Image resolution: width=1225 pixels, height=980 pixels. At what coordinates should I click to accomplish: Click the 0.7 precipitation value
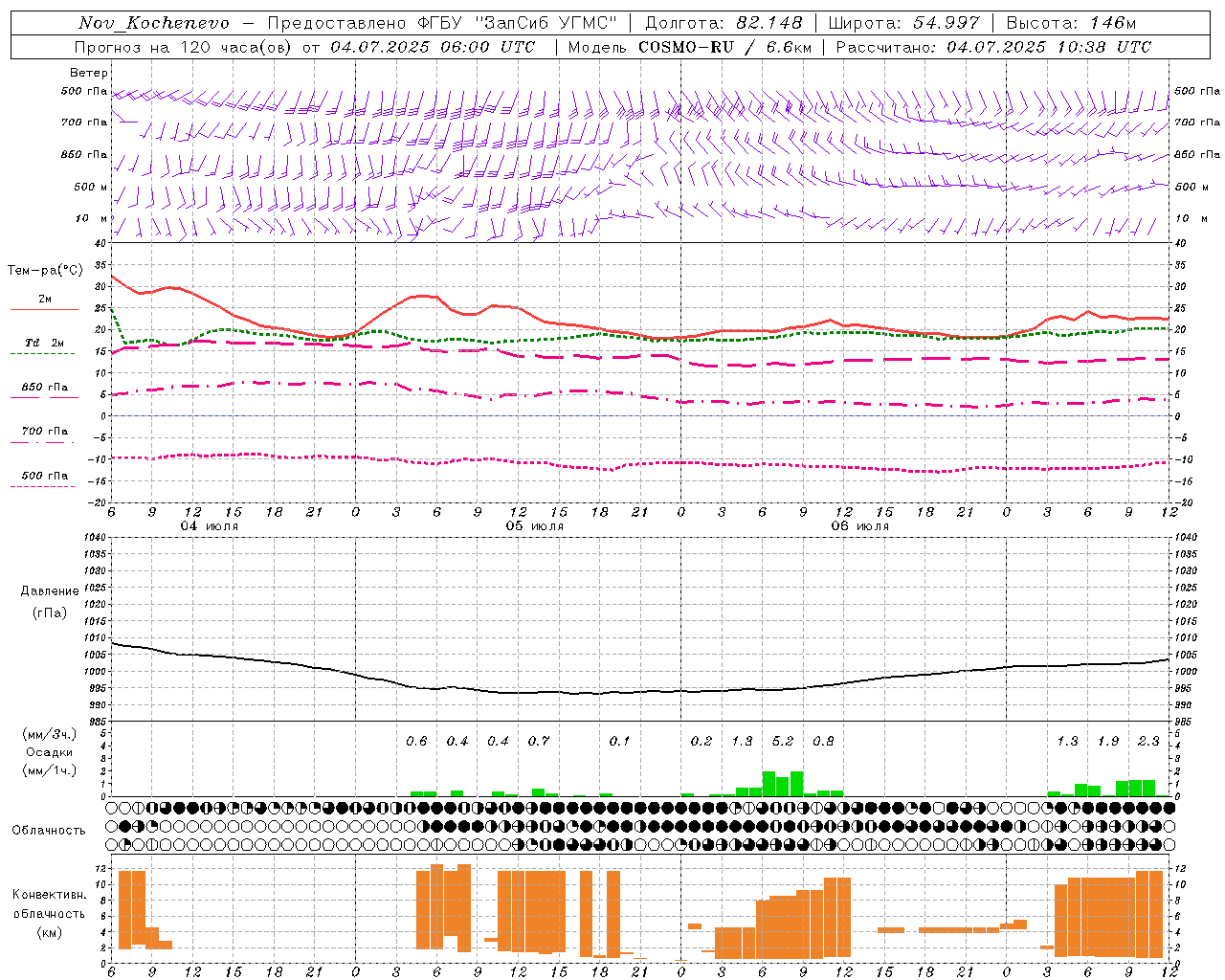pos(539,741)
